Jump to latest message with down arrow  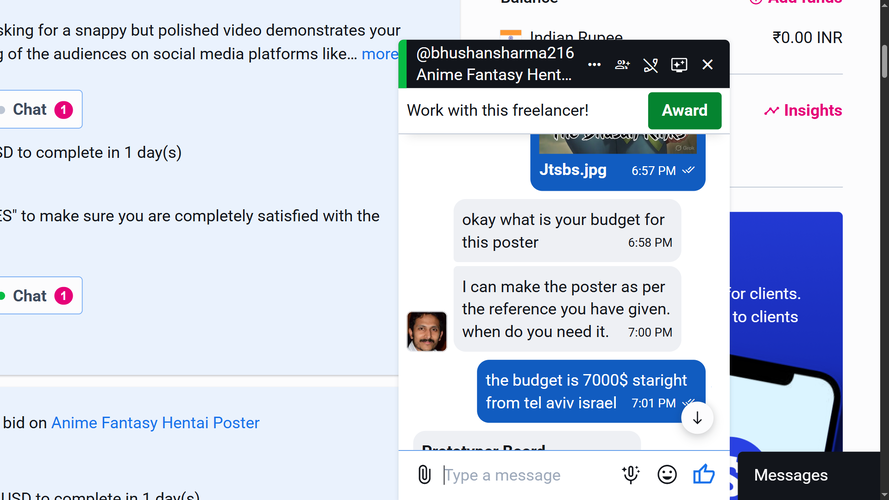pyautogui.click(x=697, y=418)
